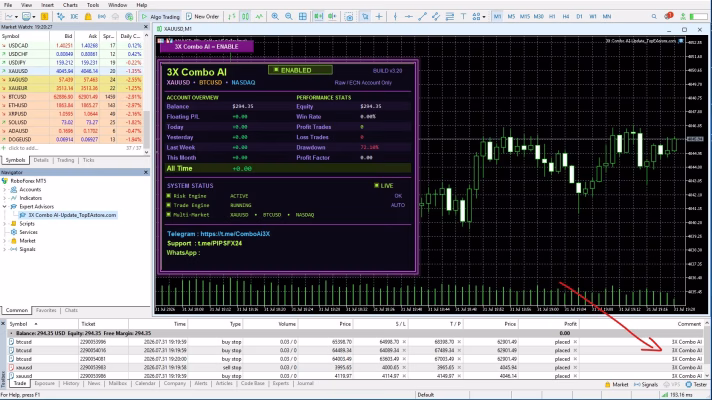
Task: Expand the Market node in Navigator
Action: coord(5,241)
